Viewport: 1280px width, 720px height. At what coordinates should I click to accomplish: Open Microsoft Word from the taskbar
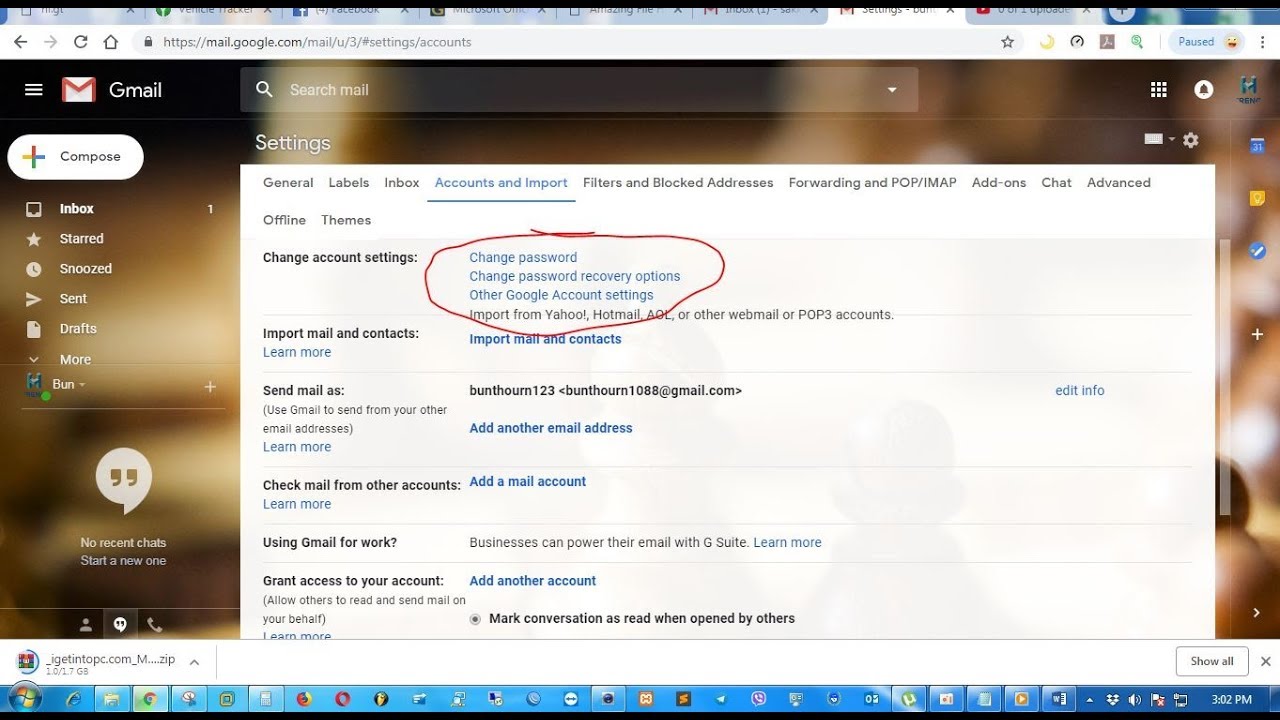[x=1059, y=699]
